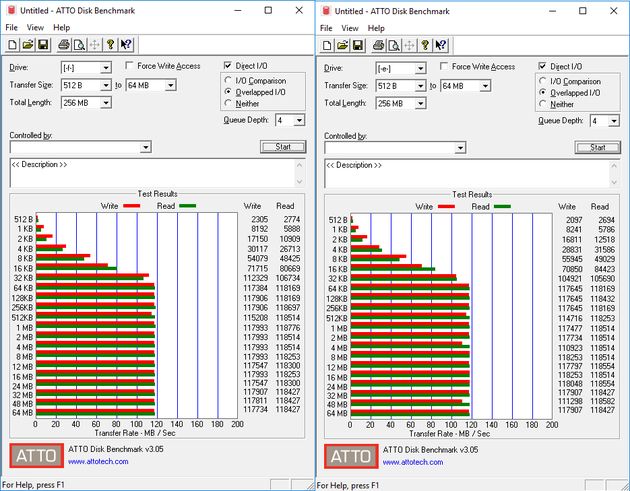Click the move crosshair icon in right toolbar

409,45
